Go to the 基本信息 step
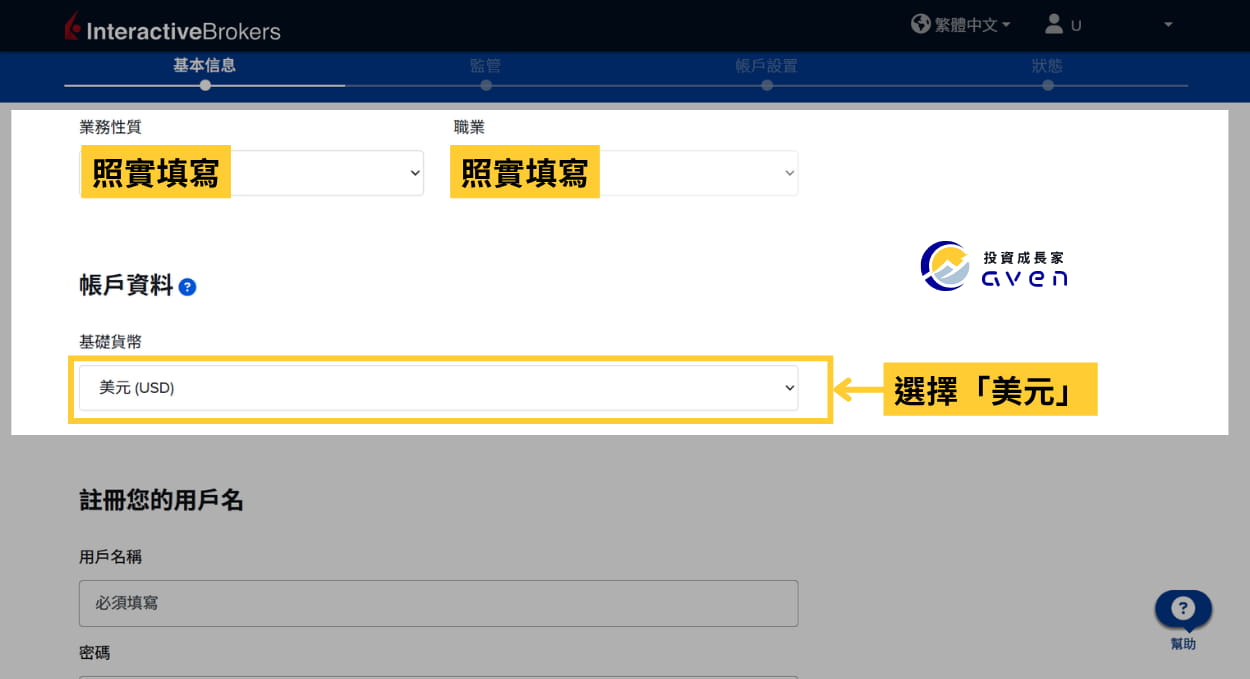The image size is (1250, 679). 204,66
